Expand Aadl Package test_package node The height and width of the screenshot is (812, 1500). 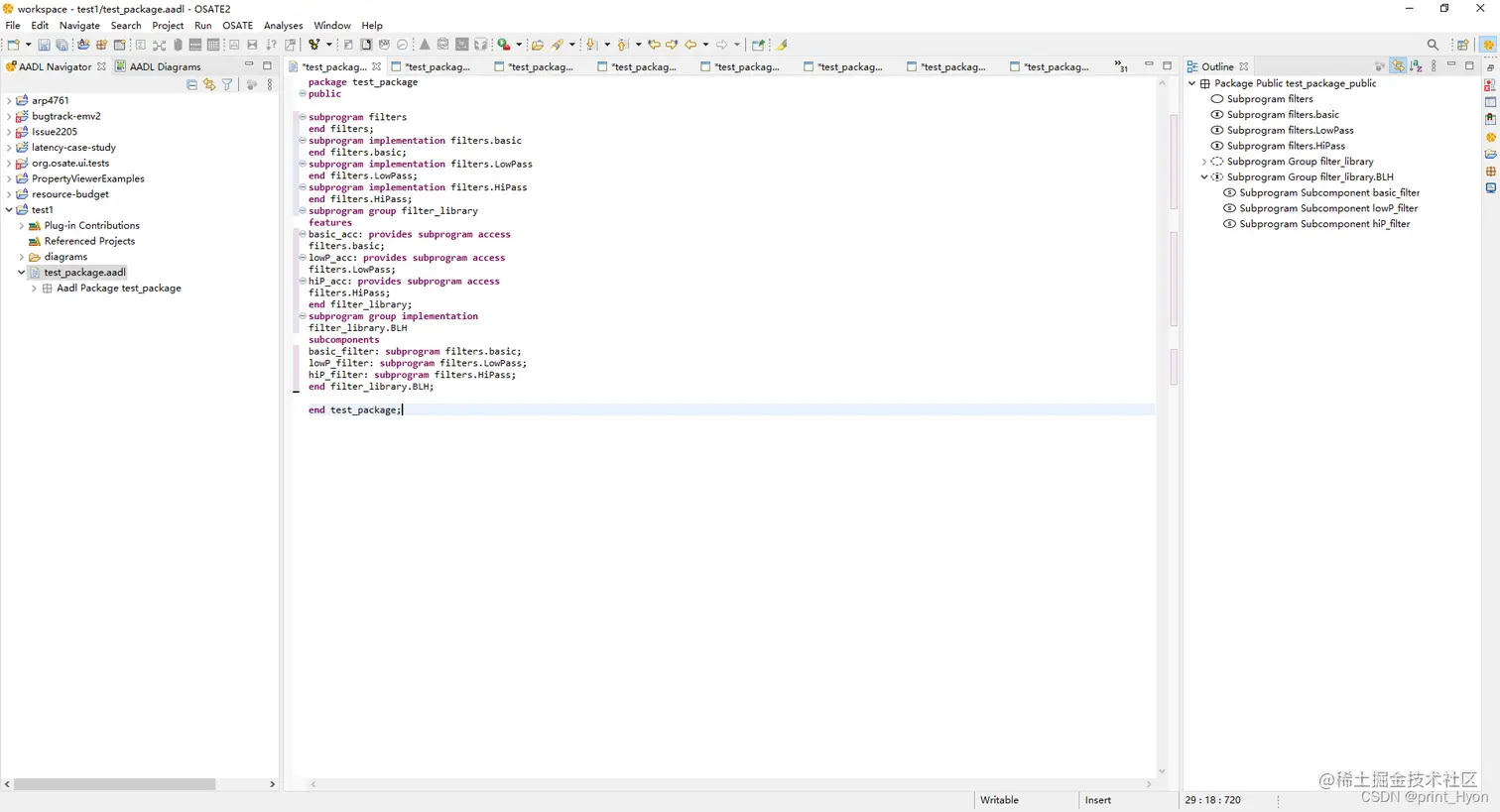(35, 289)
